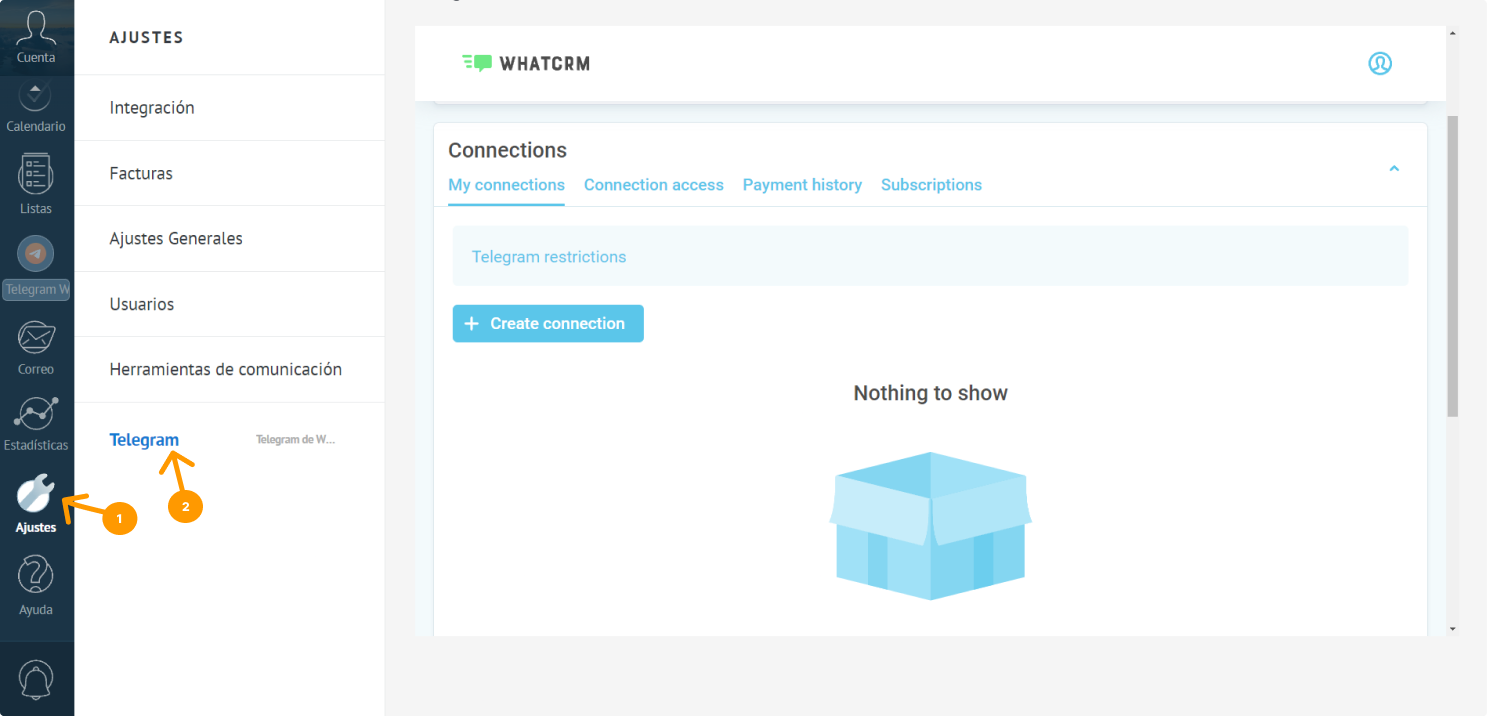
Task: Open the Telegram widget sidebar icon
Action: [x=37, y=255]
